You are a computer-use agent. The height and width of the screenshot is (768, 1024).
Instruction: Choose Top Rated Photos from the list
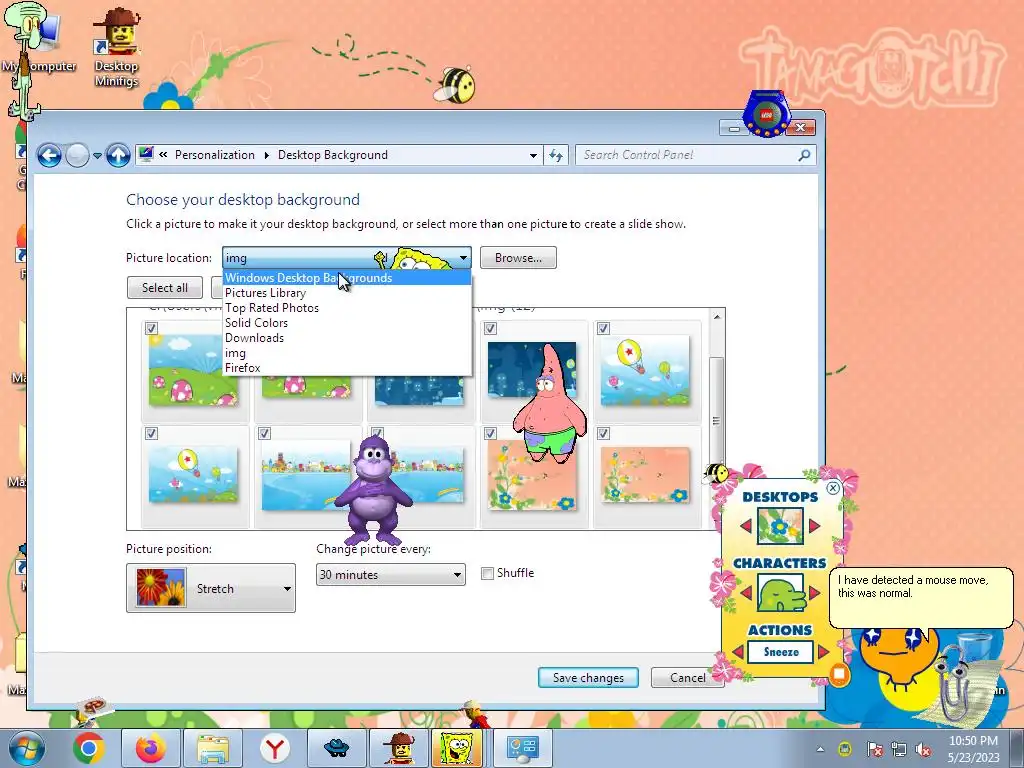347,308
